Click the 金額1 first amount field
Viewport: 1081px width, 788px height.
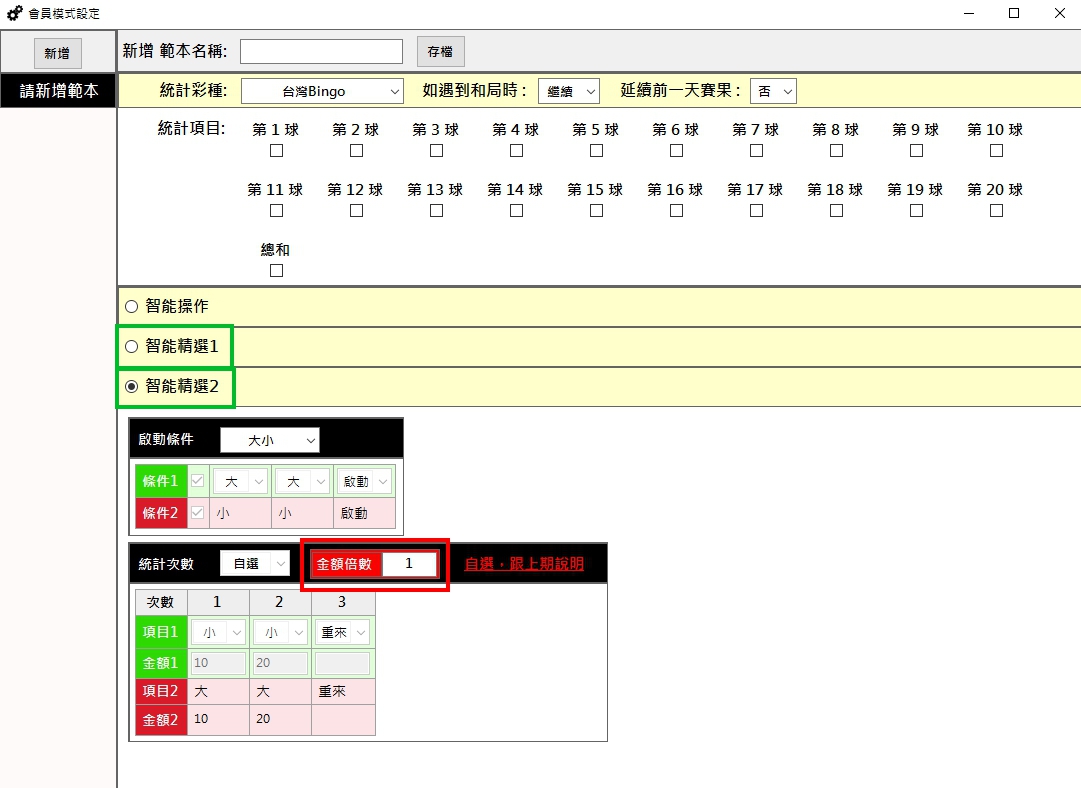point(217,663)
